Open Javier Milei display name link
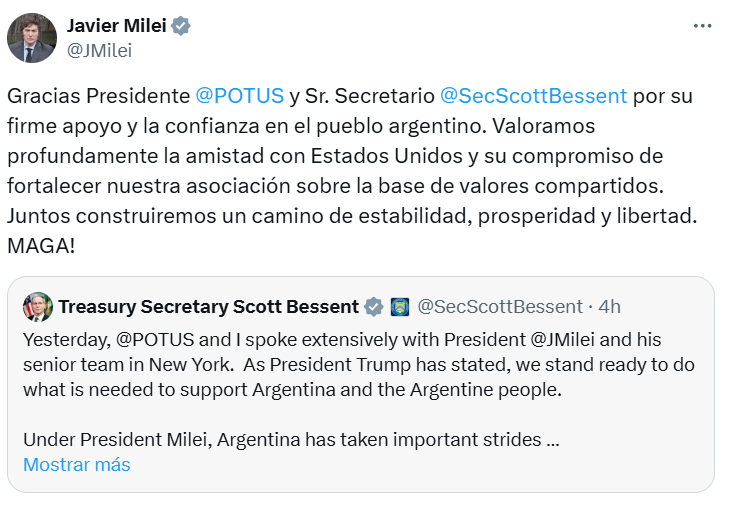 pos(115,26)
